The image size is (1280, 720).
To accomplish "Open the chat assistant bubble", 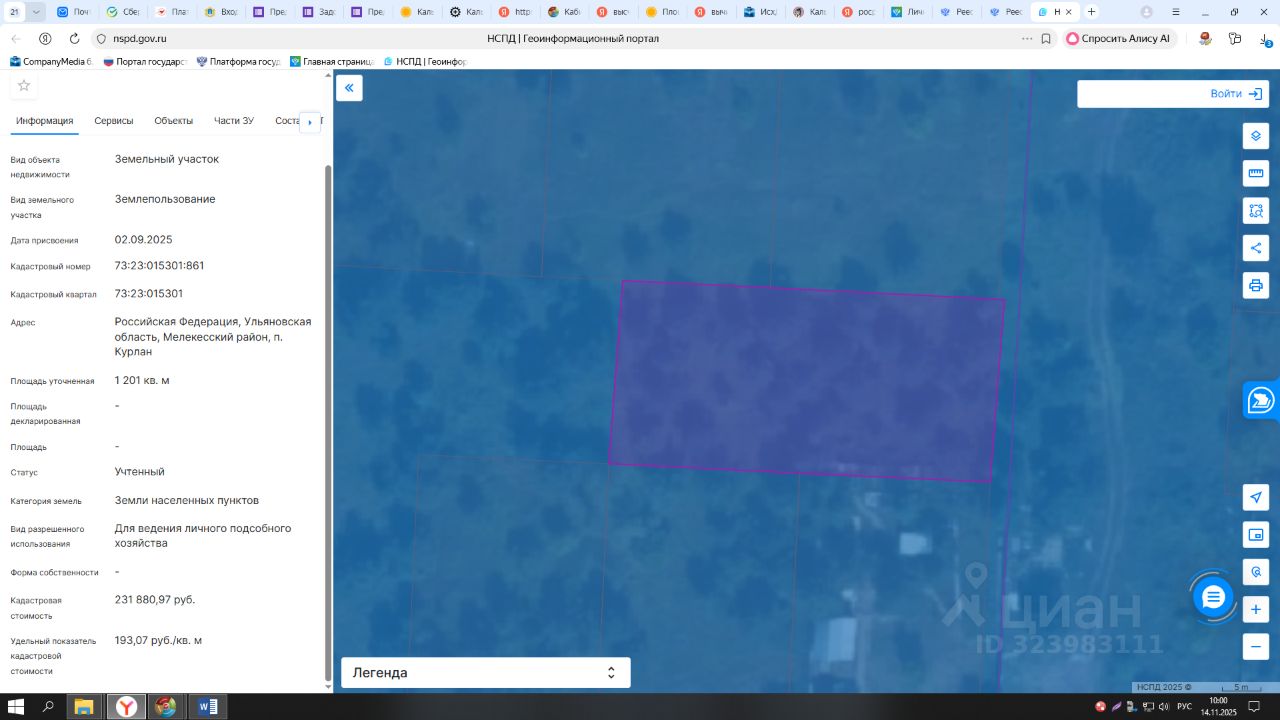I will point(1214,598).
